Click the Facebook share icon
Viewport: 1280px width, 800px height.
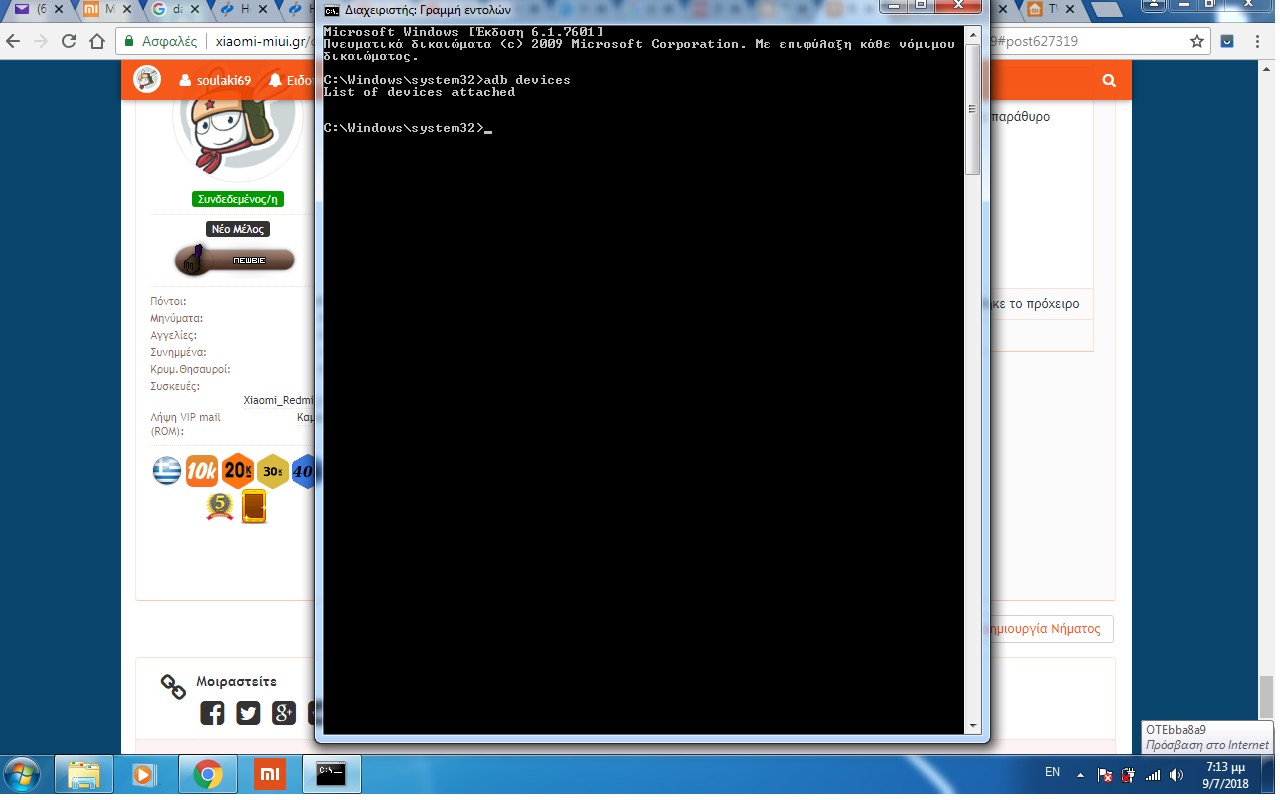click(212, 713)
